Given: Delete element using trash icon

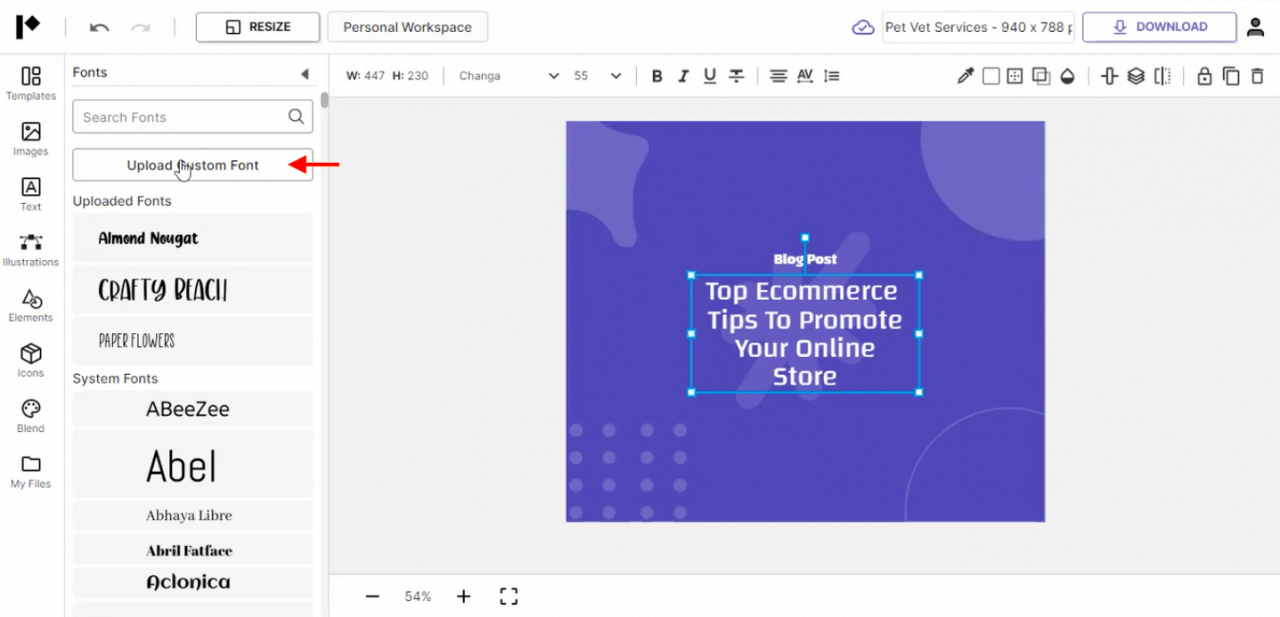Looking at the screenshot, I should [1258, 76].
